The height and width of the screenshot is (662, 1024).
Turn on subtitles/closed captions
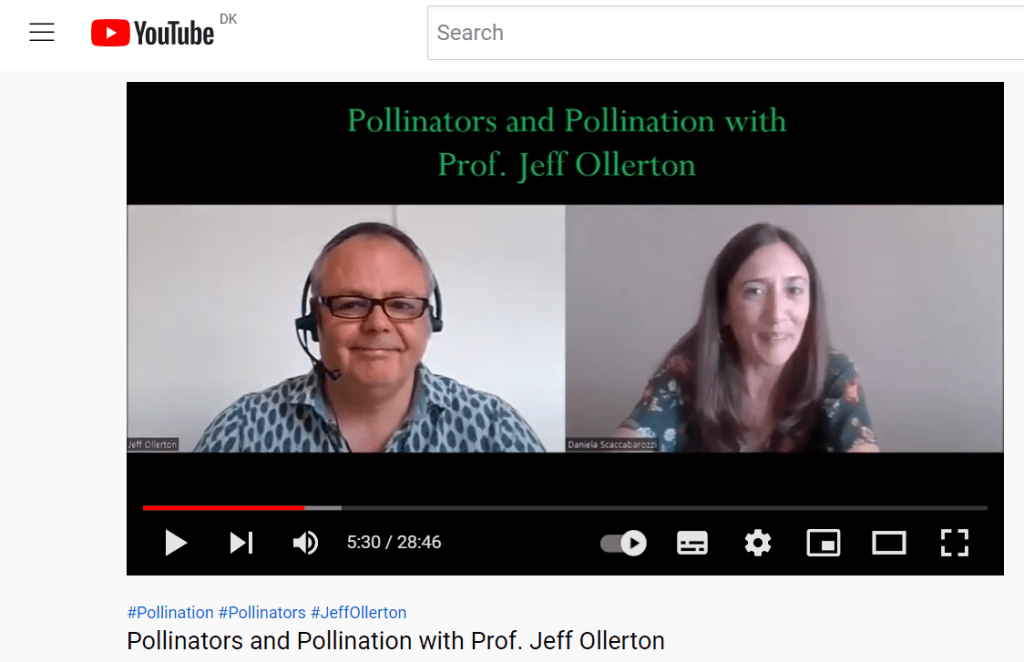(x=692, y=543)
